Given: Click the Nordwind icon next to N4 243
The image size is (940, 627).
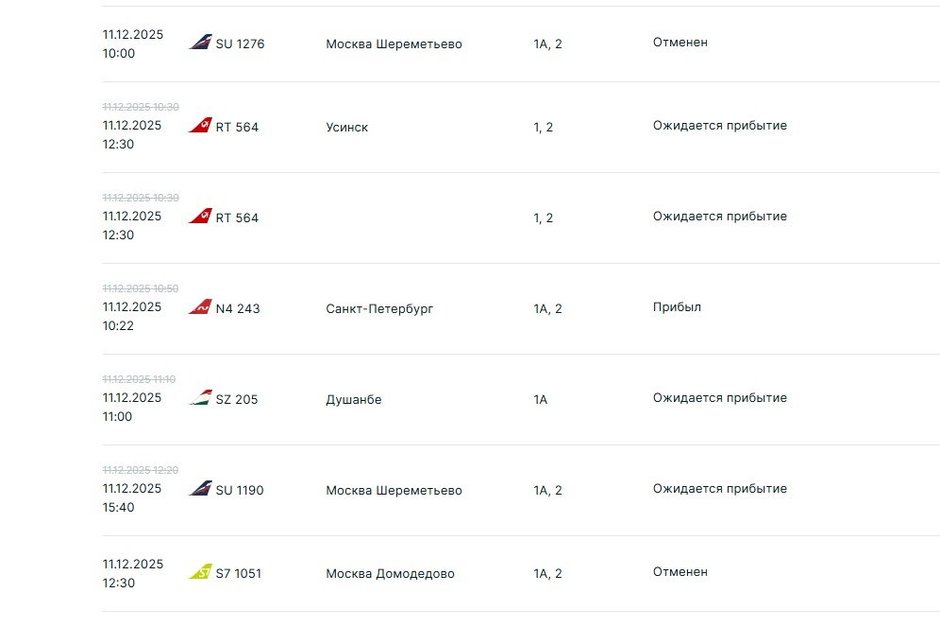Looking at the screenshot, I should pos(200,308).
